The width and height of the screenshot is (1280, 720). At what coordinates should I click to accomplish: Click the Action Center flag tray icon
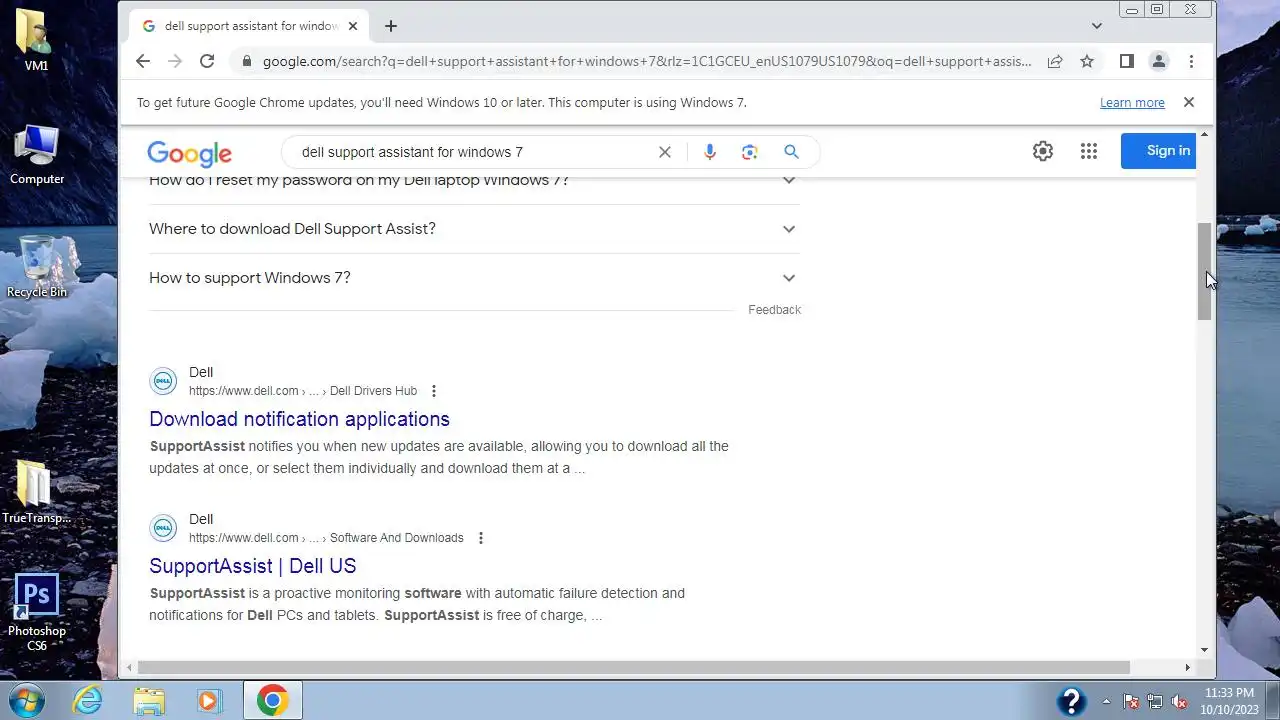coord(1131,701)
